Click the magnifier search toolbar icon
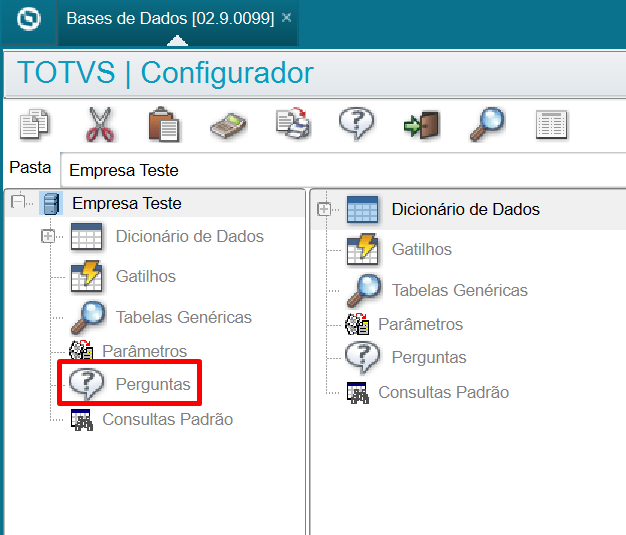The height and width of the screenshot is (535, 626). 487,124
